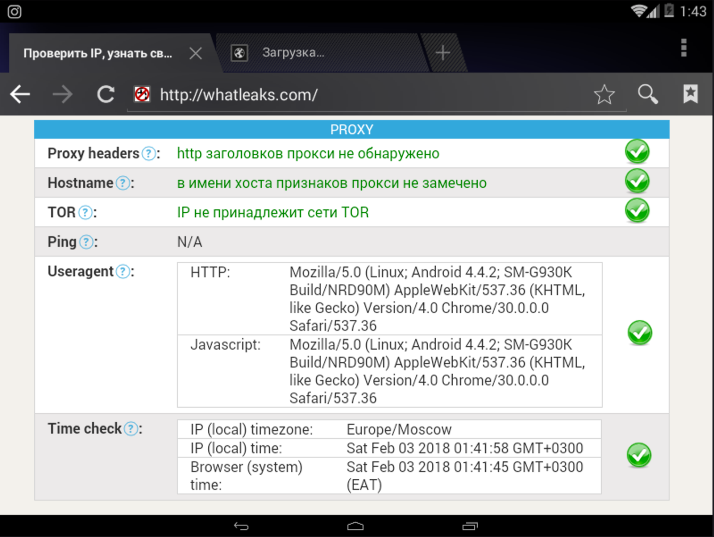Open help icon next to TOR

click(x=86, y=212)
